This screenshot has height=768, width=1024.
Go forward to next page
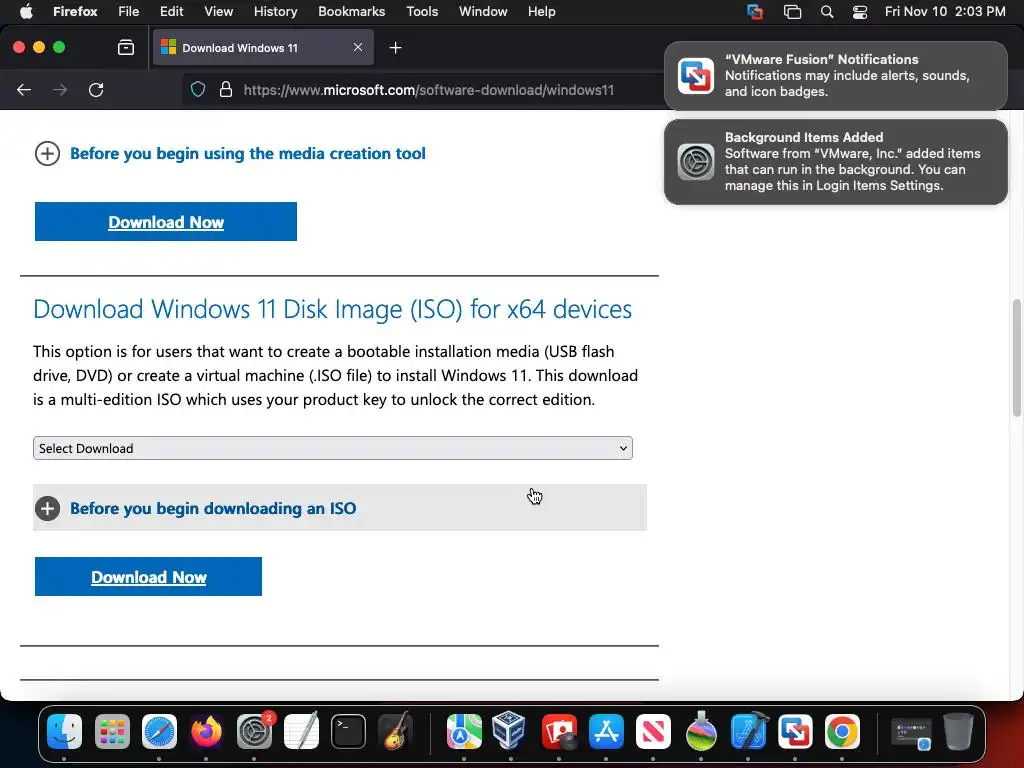pyautogui.click(x=60, y=89)
